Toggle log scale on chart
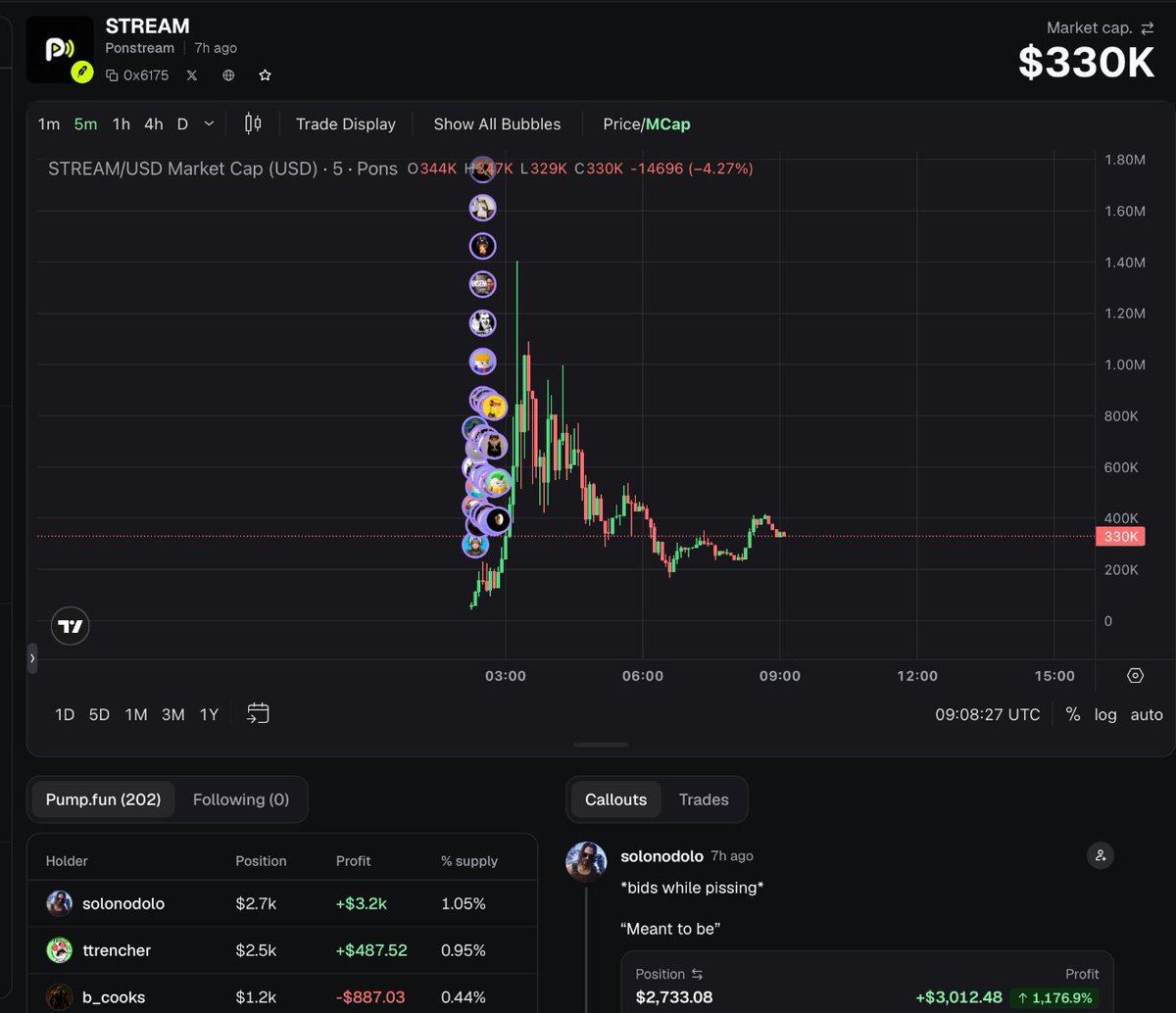The width and height of the screenshot is (1176, 1013). (1105, 715)
